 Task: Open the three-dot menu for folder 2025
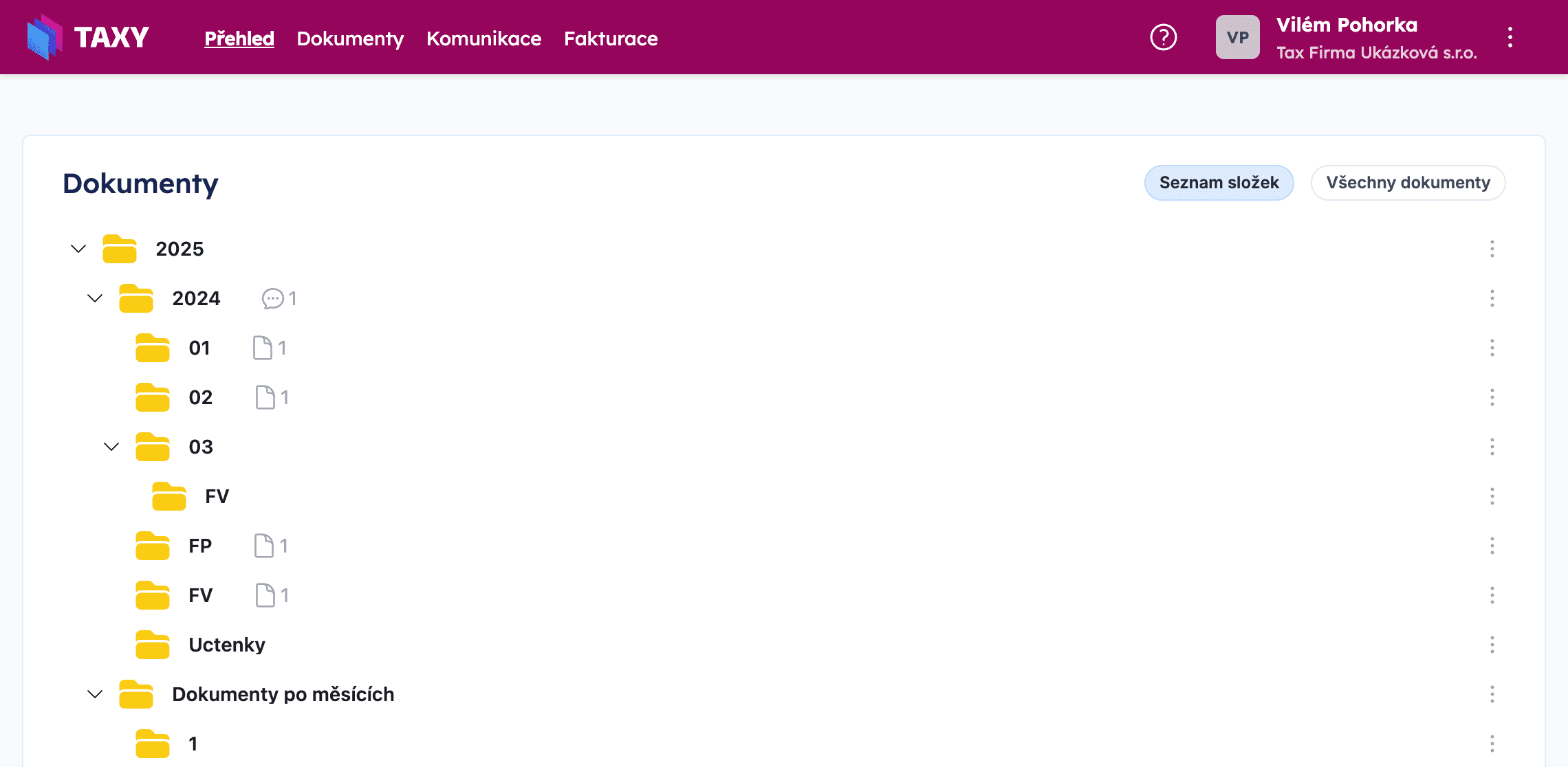pyautogui.click(x=1492, y=249)
